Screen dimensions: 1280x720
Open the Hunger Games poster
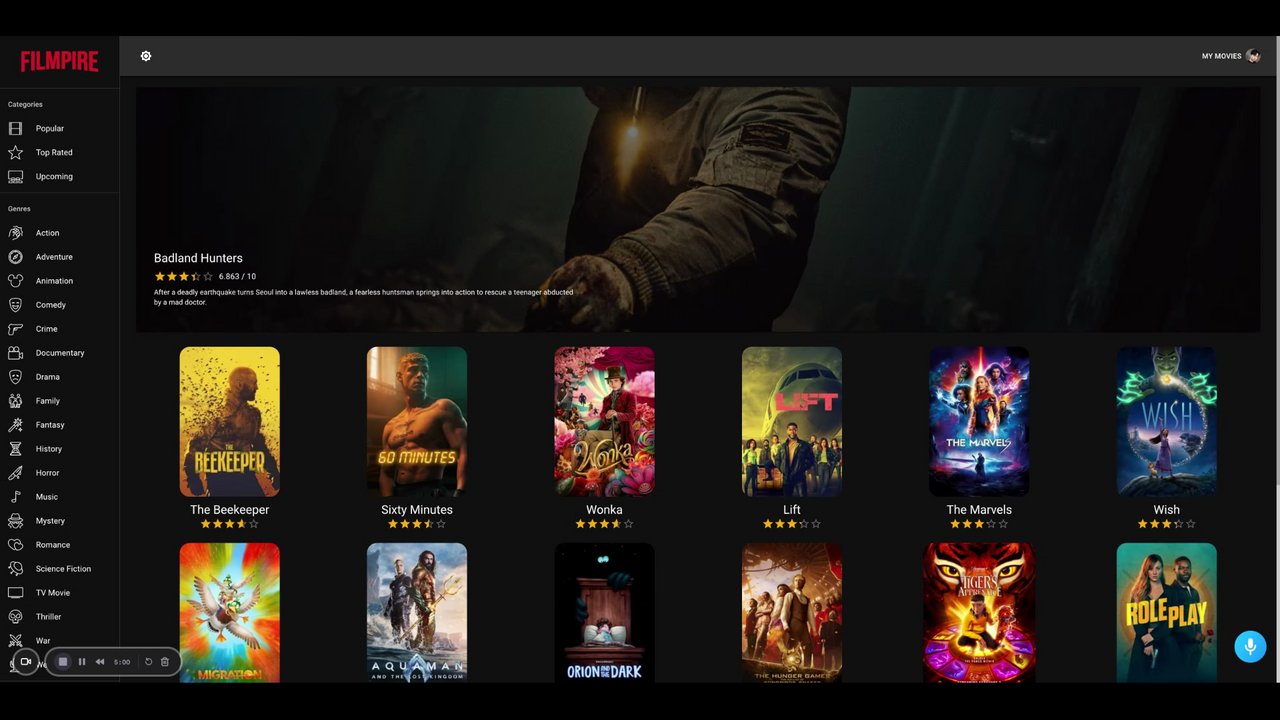(x=792, y=613)
